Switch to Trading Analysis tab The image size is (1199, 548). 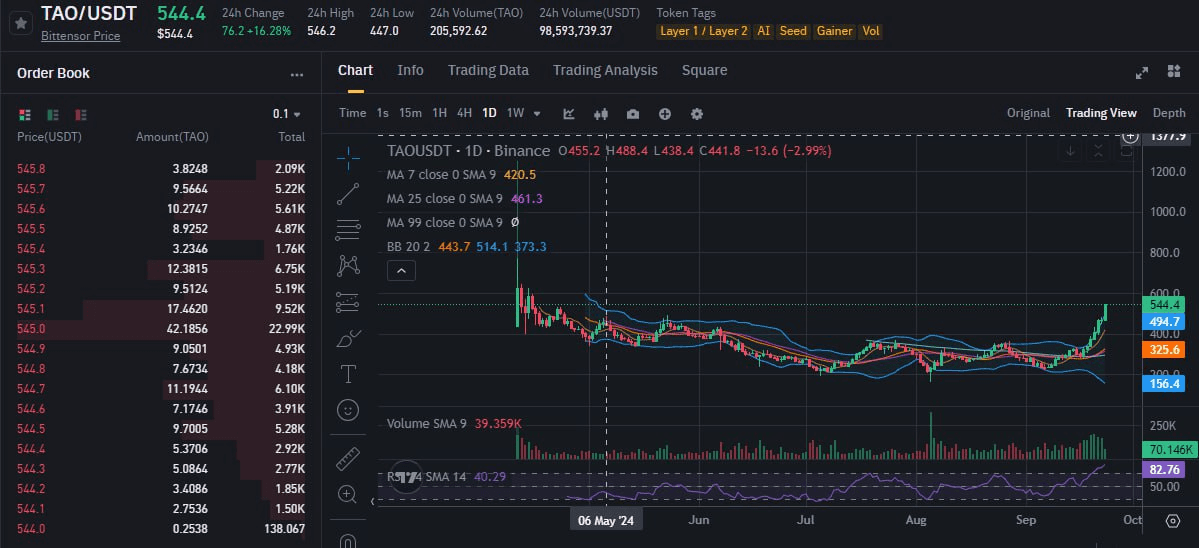click(605, 70)
